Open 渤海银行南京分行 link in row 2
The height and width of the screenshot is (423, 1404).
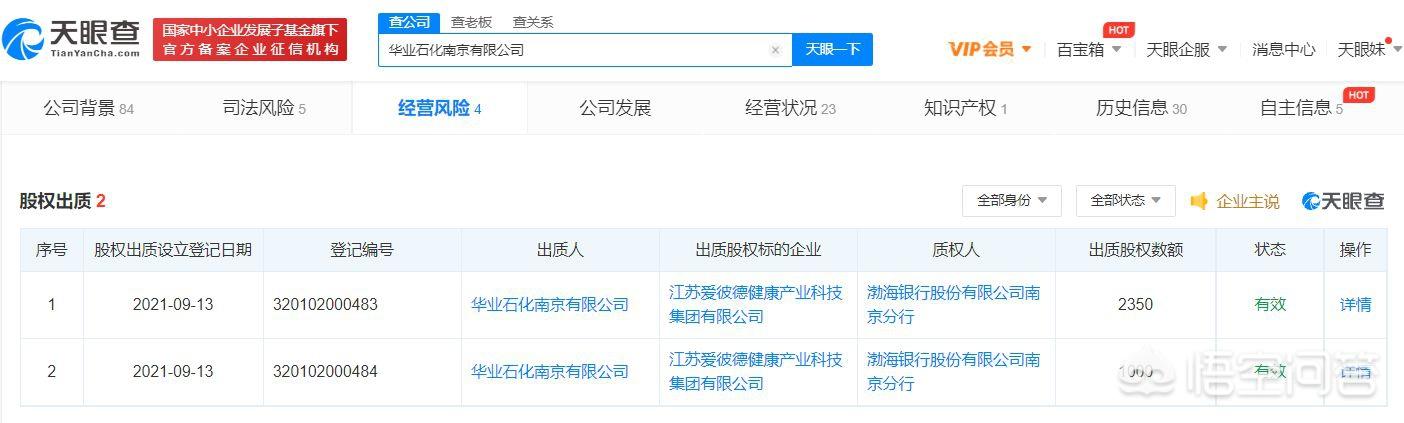point(953,372)
